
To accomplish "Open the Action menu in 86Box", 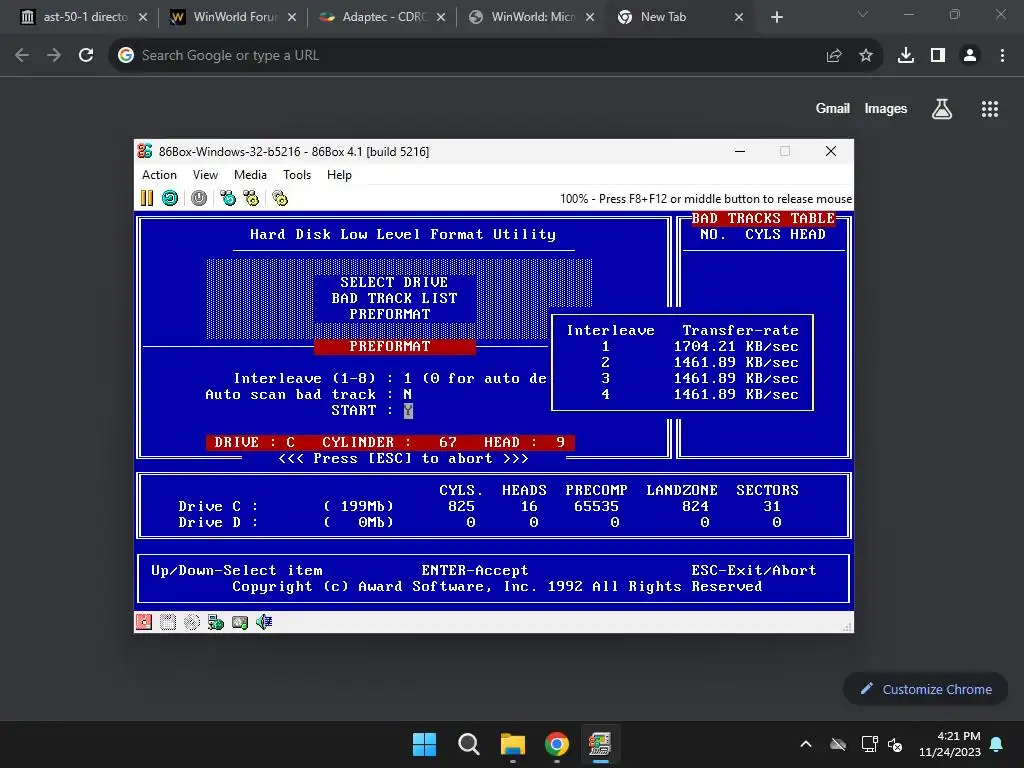I will (159, 174).
